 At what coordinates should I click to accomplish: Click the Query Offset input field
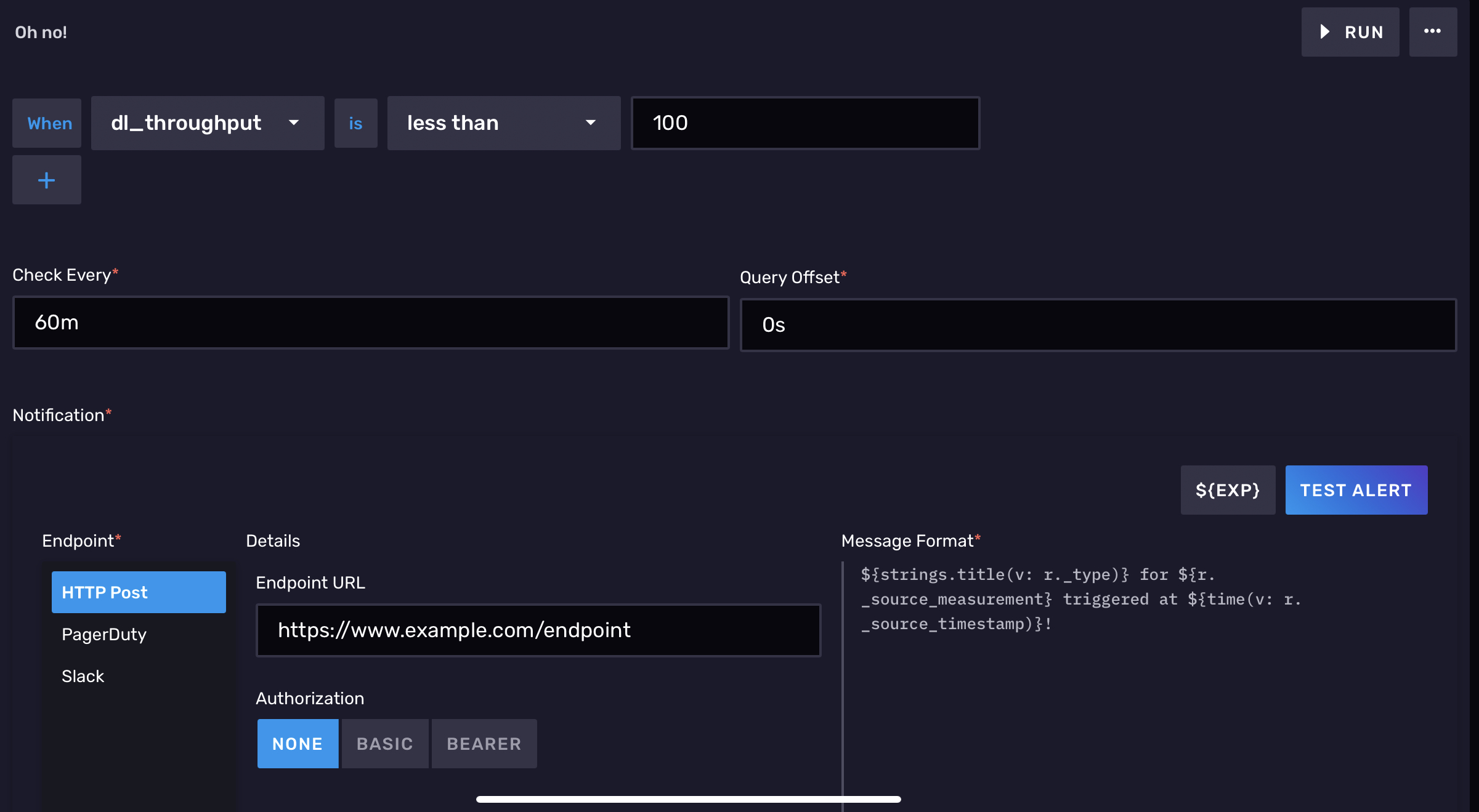pyautogui.click(x=1098, y=325)
